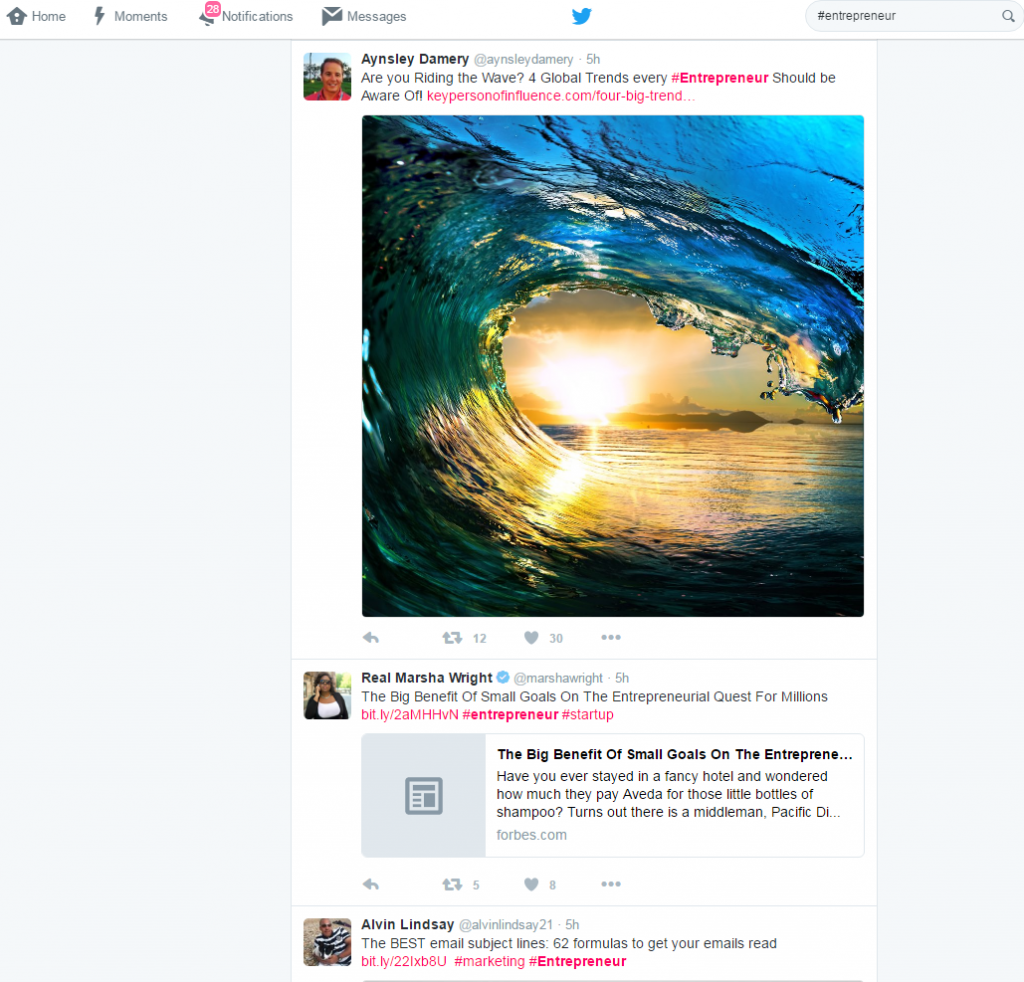Viewport: 1024px width, 982px height.
Task: Open #Entrepreneur hashtag in Alvin's tweet
Action: tap(577, 962)
